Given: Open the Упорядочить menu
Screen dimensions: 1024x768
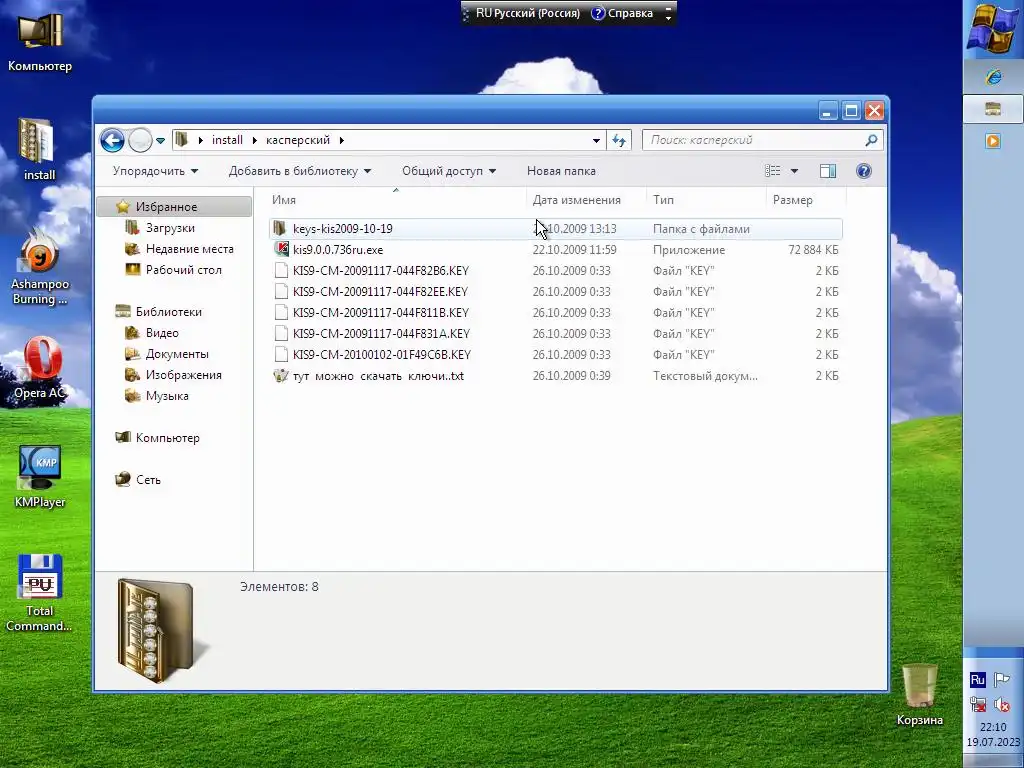Looking at the screenshot, I should click(155, 171).
